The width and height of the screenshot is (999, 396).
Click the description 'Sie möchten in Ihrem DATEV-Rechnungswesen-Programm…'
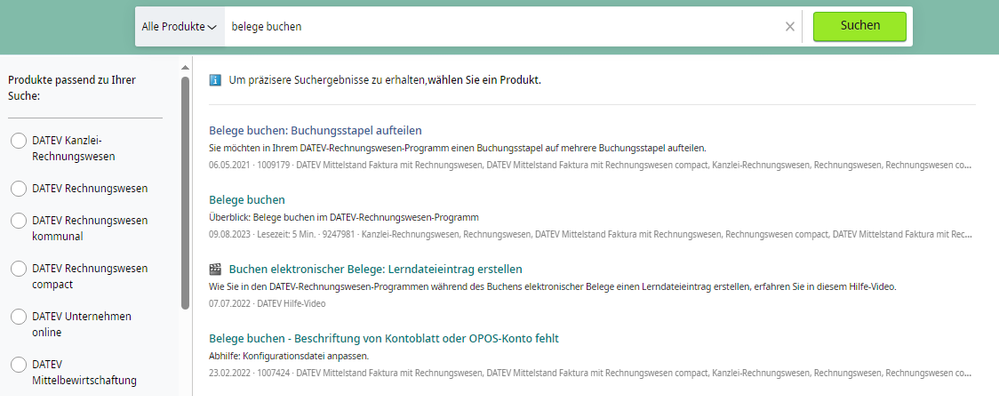coord(457,148)
